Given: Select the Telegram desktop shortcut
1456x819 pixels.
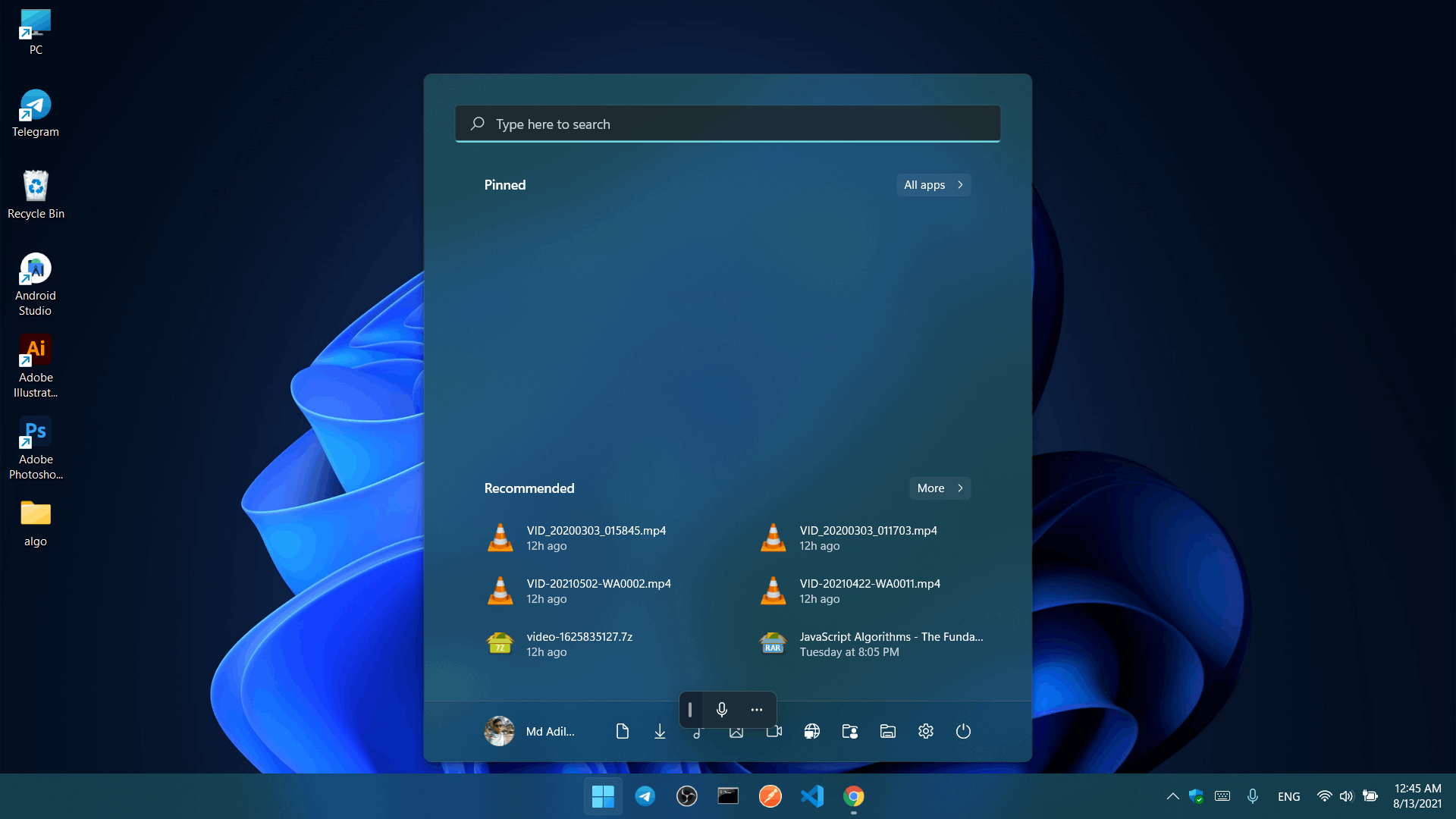Looking at the screenshot, I should [36, 114].
